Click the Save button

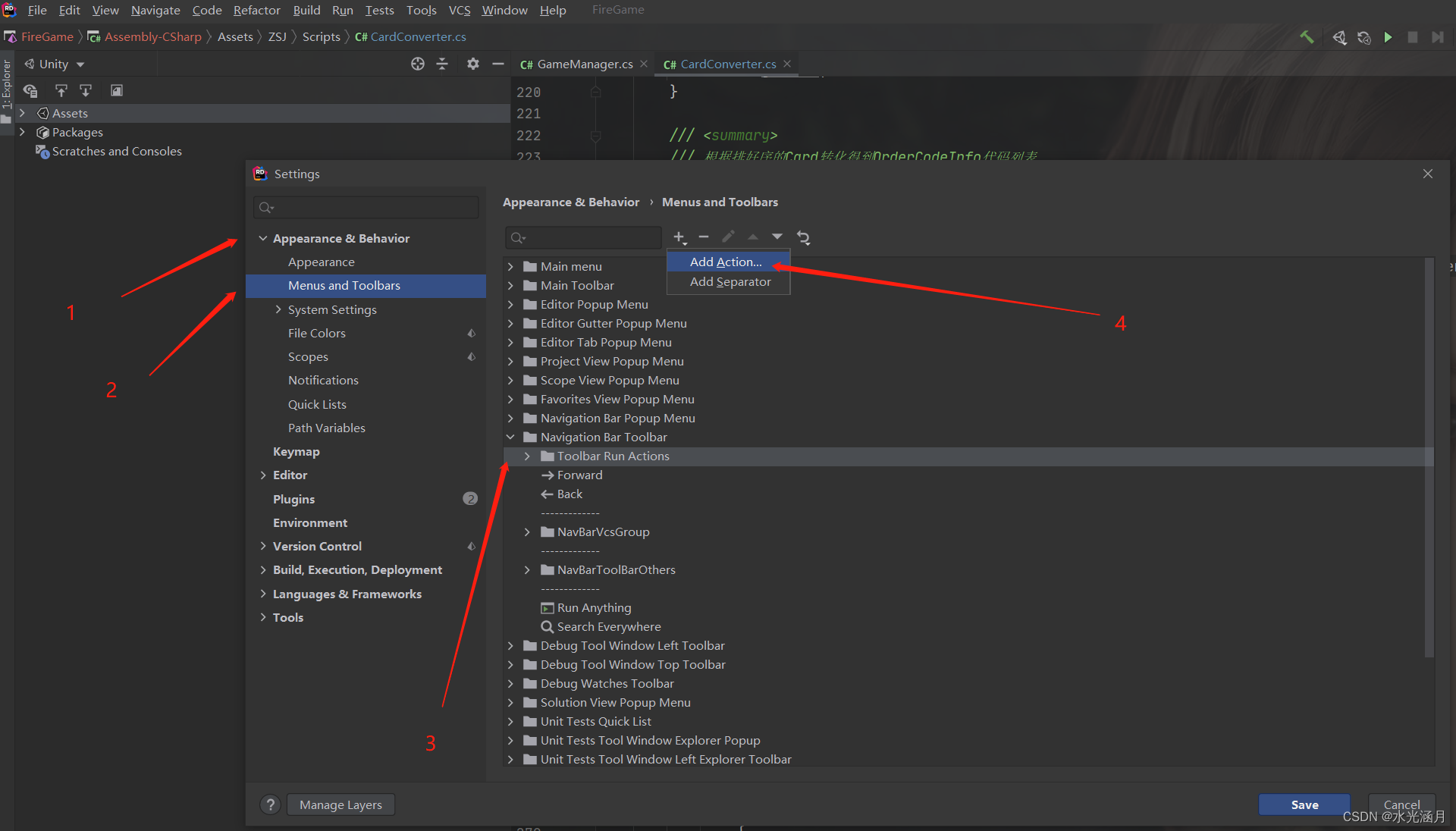(1304, 804)
